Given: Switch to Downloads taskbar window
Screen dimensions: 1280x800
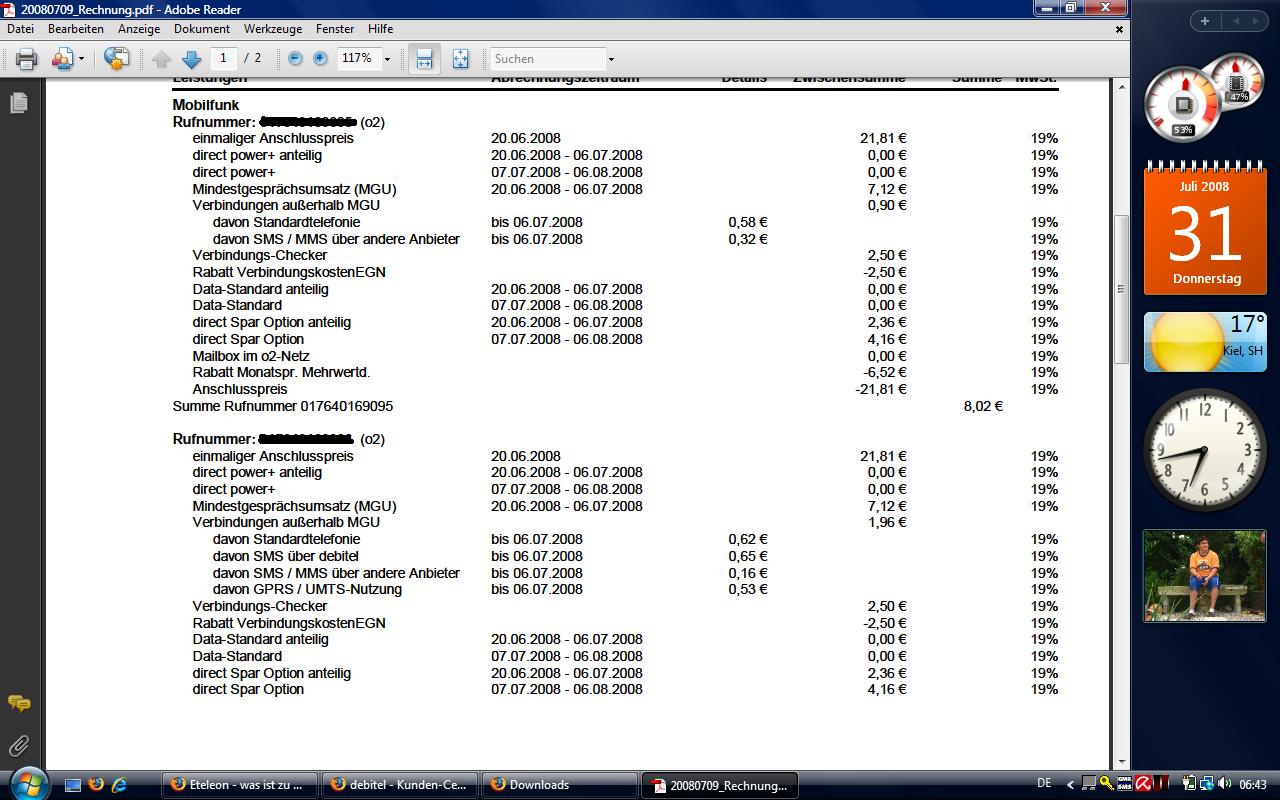Looking at the screenshot, I should (x=560, y=785).
